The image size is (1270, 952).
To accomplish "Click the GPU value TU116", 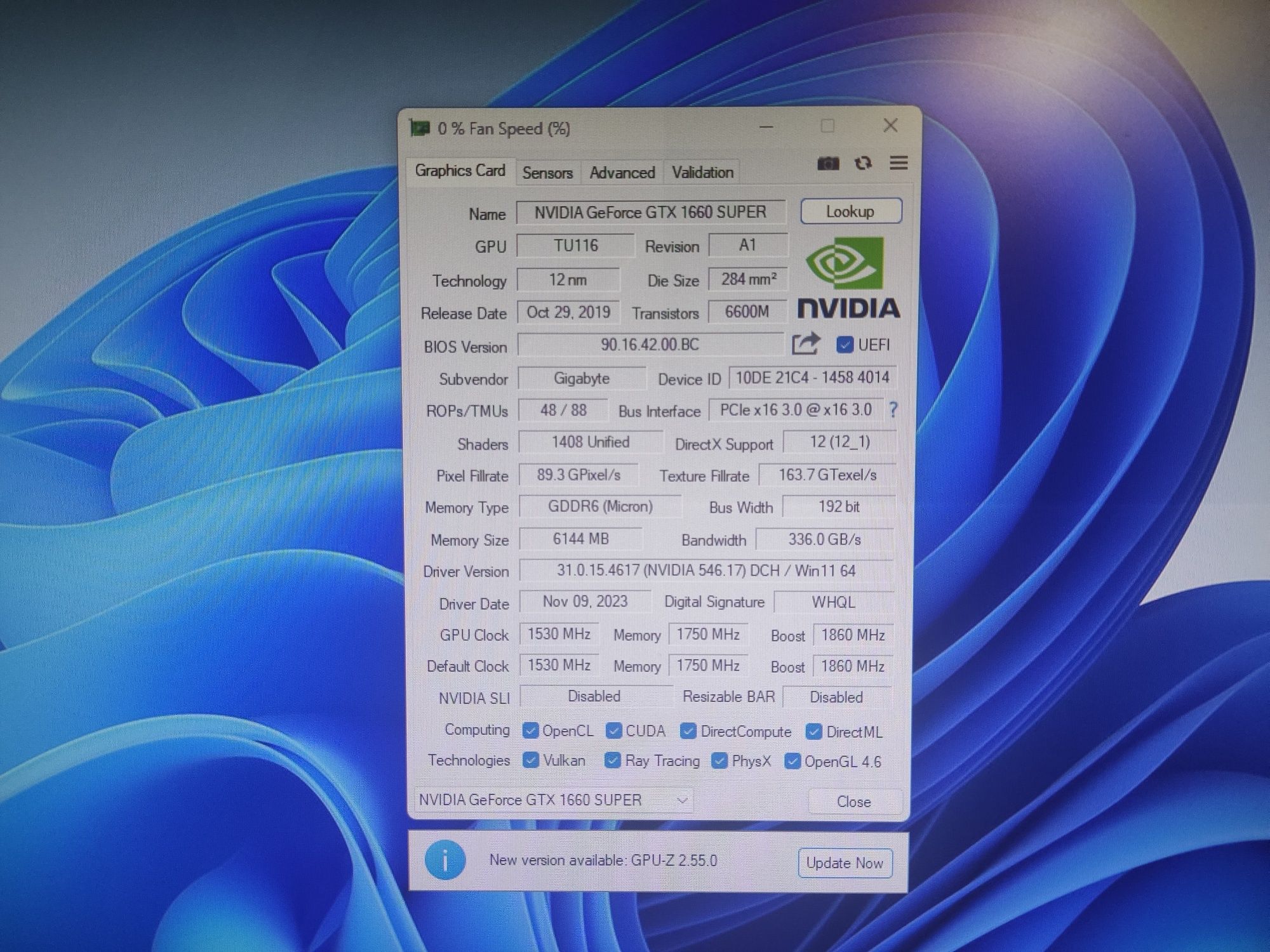I will 575,246.
